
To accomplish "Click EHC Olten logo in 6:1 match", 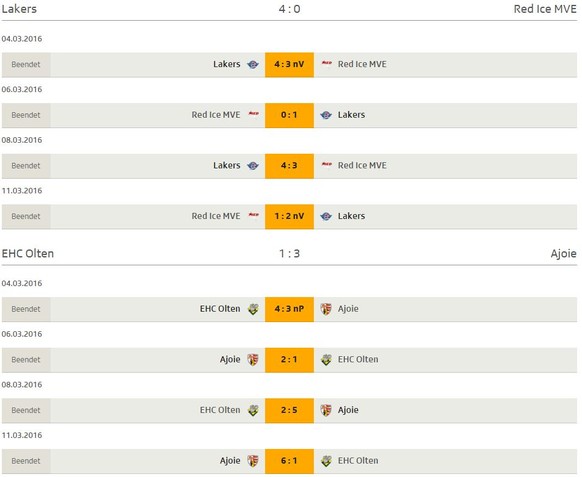I will click(x=326, y=461).
